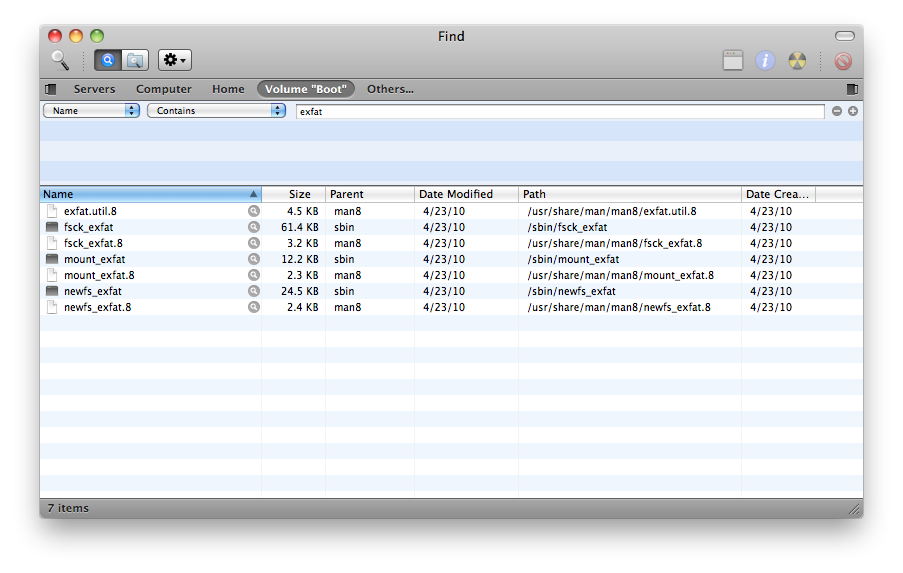Click the document icon of newfs_exfat.8
The height and width of the screenshot is (573, 903).
pyautogui.click(x=52, y=308)
